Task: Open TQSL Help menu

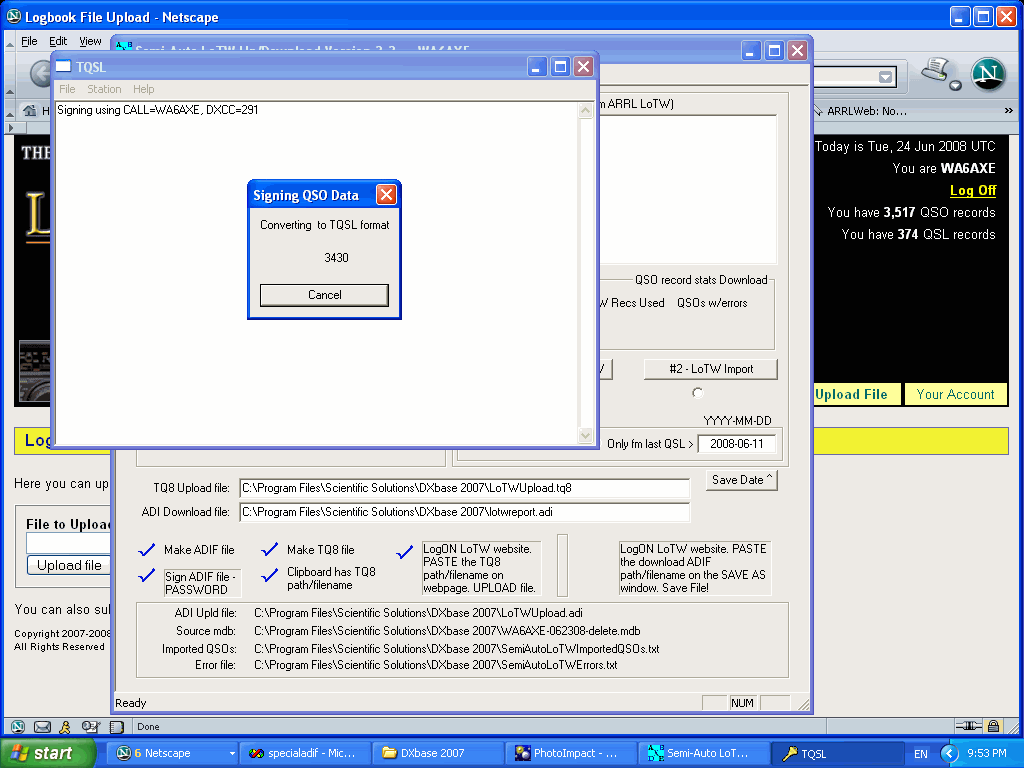Action: 144,89
